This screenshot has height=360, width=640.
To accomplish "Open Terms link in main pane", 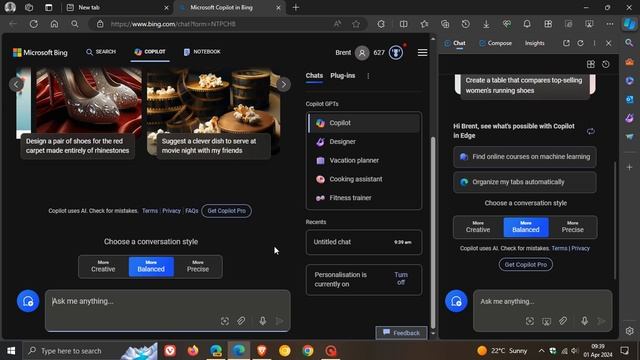I will tap(150, 211).
